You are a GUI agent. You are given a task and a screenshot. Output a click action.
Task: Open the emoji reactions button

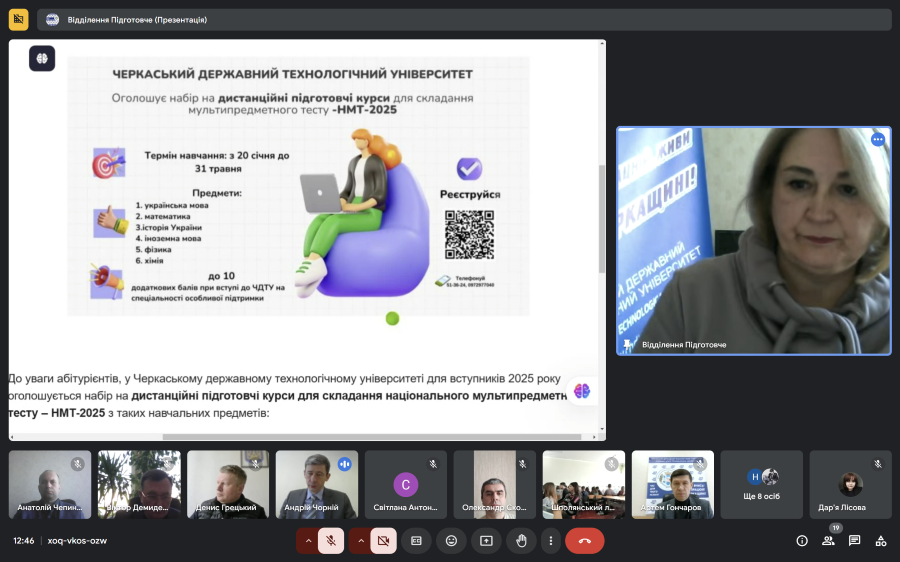pos(451,541)
